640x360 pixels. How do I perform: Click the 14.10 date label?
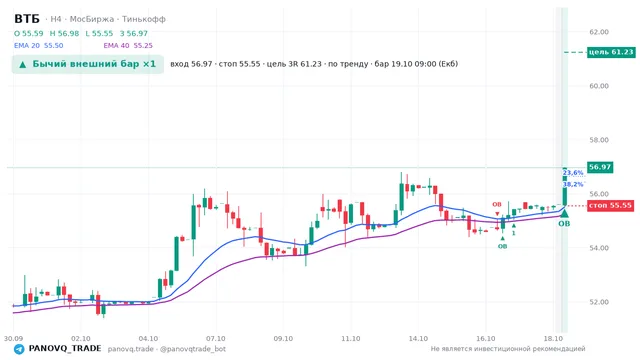point(418,339)
